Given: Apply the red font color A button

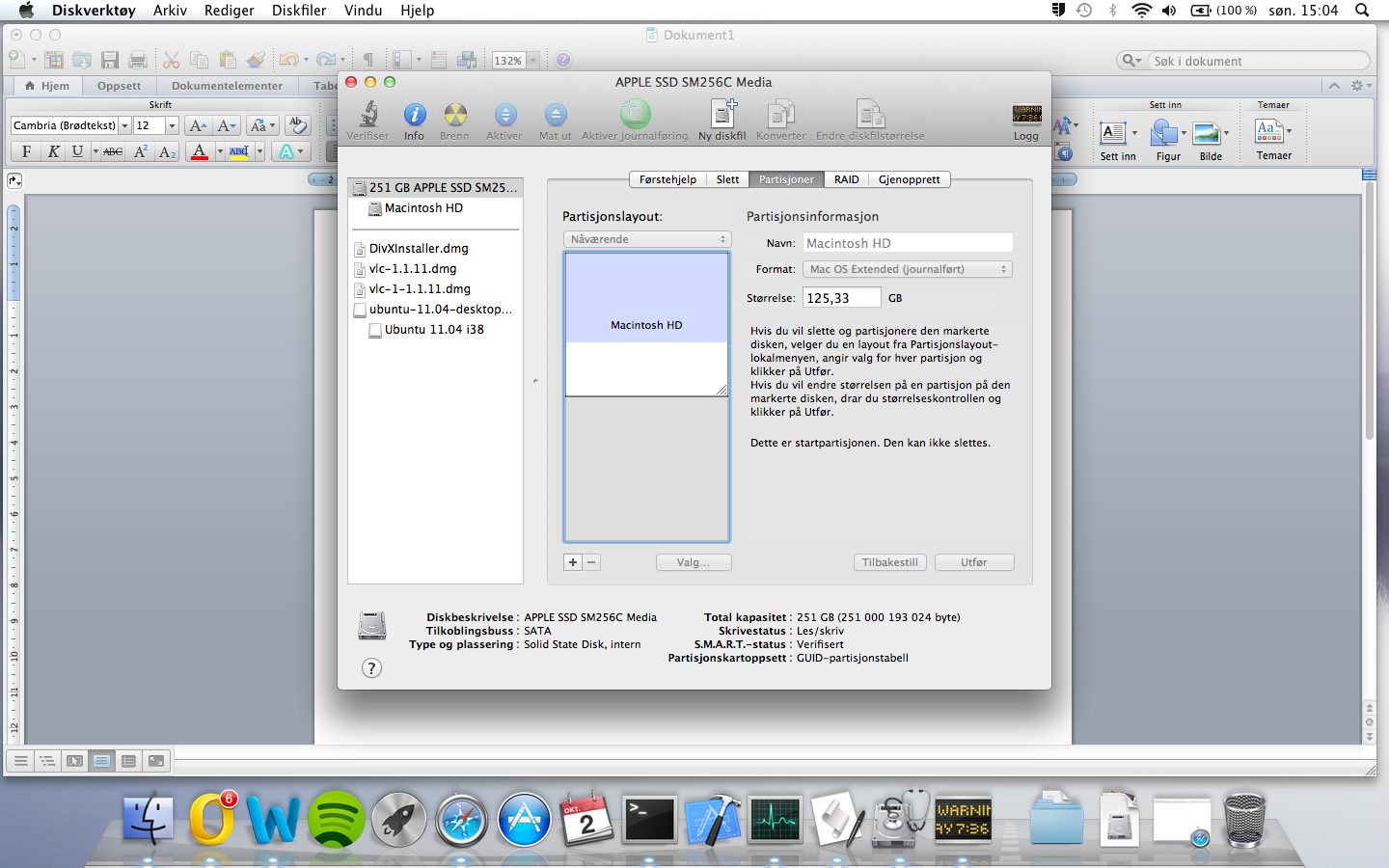Looking at the screenshot, I should pyautogui.click(x=200, y=151).
